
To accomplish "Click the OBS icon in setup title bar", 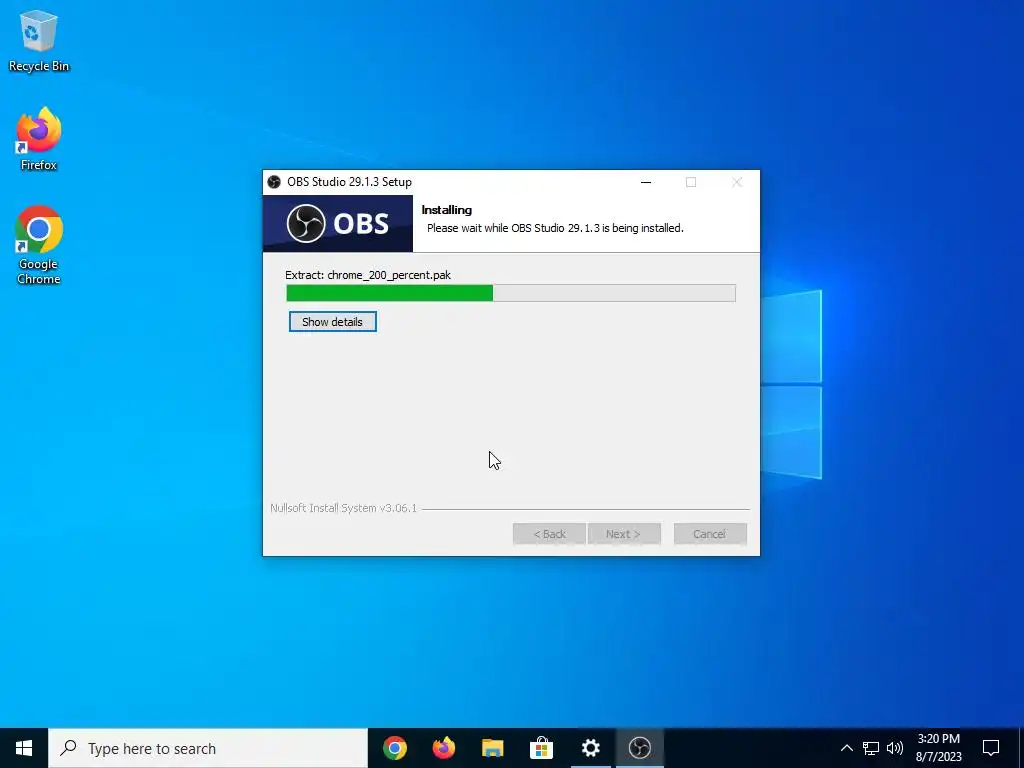I will pos(274,182).
